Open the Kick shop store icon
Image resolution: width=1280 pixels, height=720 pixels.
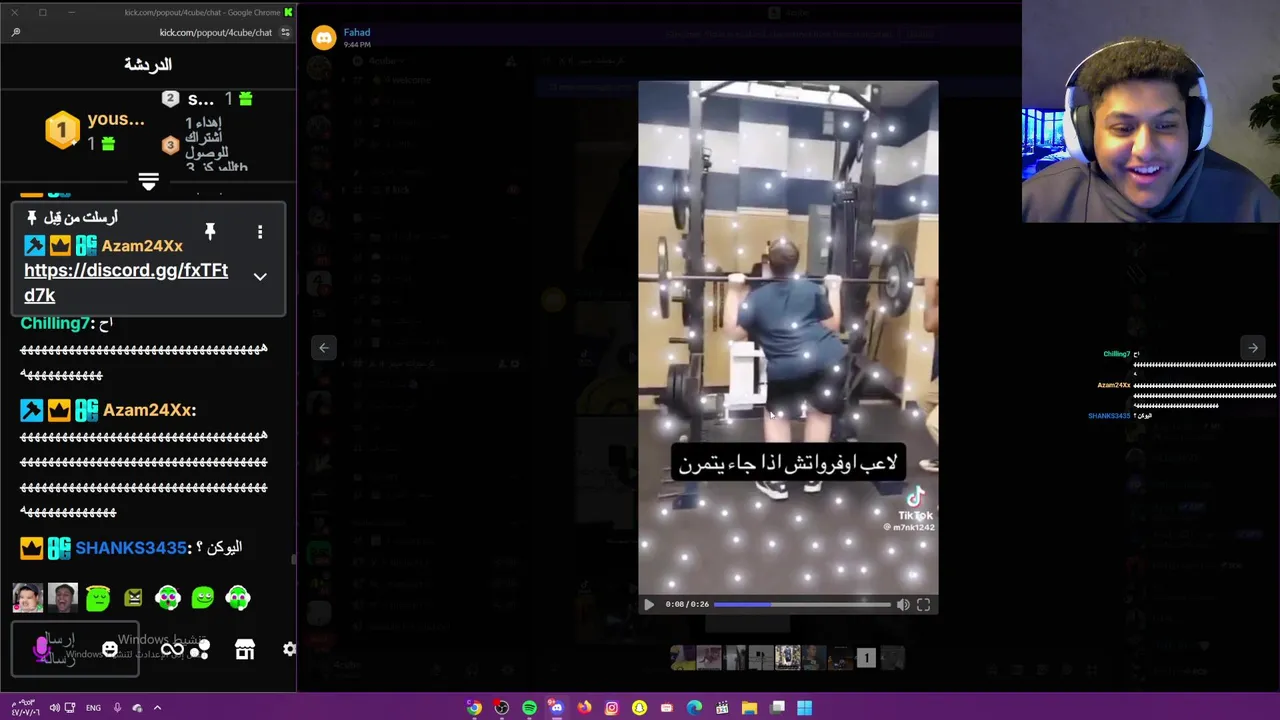pos(245,650)
